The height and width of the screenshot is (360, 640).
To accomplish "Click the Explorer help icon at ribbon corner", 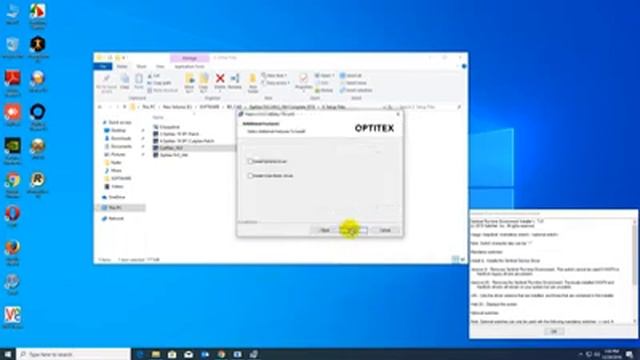I will point(464,66).
